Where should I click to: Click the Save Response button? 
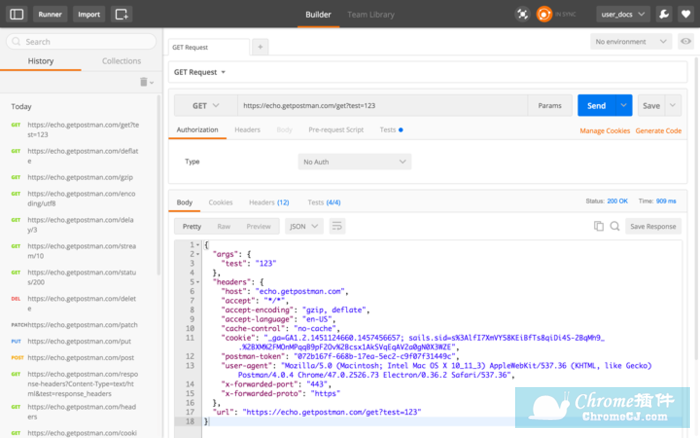pyautogui.click(x=653, y=226)
